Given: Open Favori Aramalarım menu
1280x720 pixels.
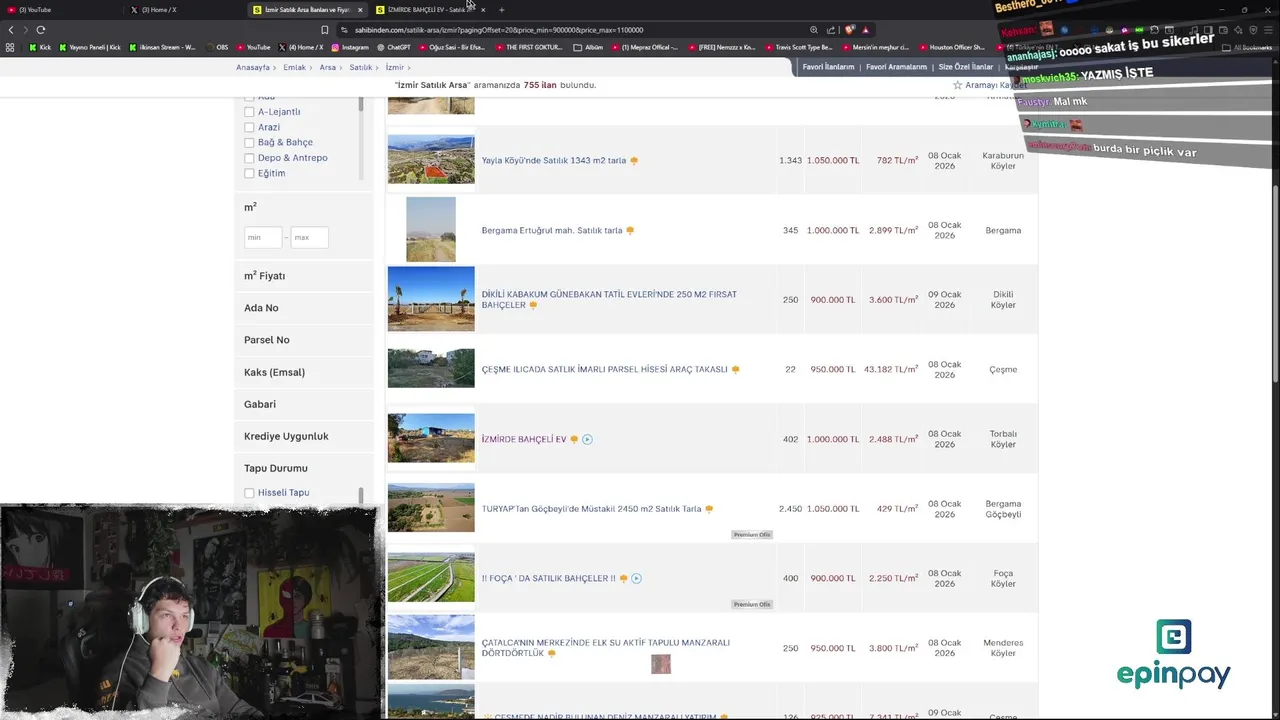Looking at the screenshot, I should tap(896, 67).
